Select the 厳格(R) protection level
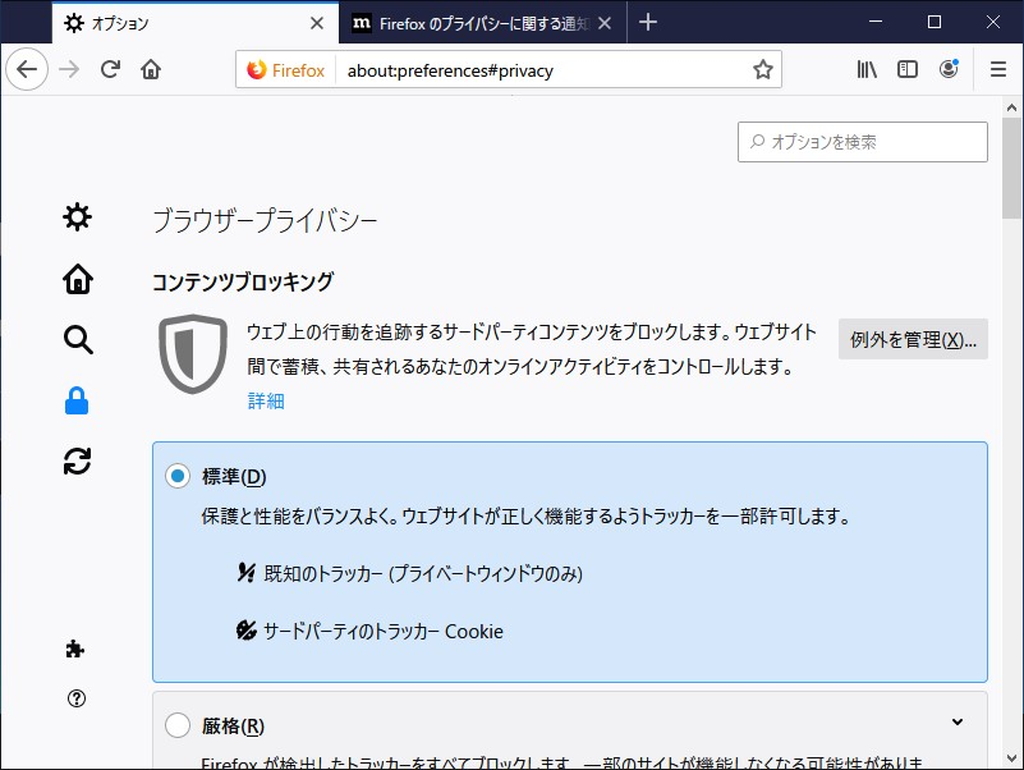Image resolution: width=1024 pixels, height=770 pixels. pos(177,724)
